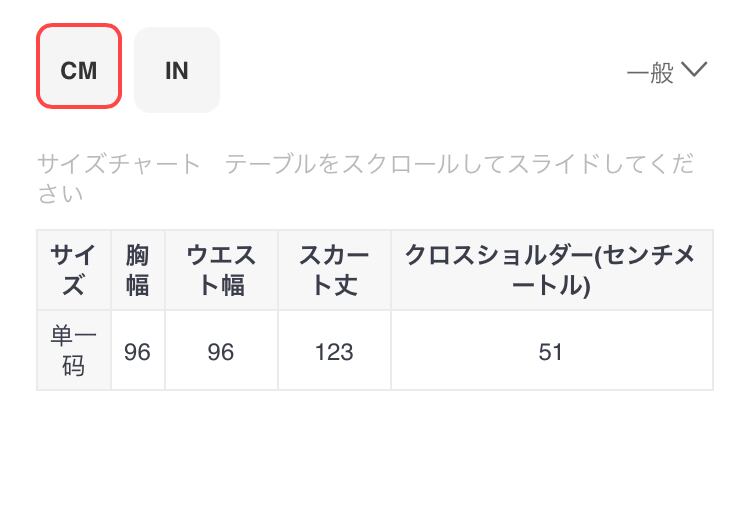Screen dimensions: 750x507
Task: Click the ウエスト幅 value 96 cell
Action: [221, 352]
